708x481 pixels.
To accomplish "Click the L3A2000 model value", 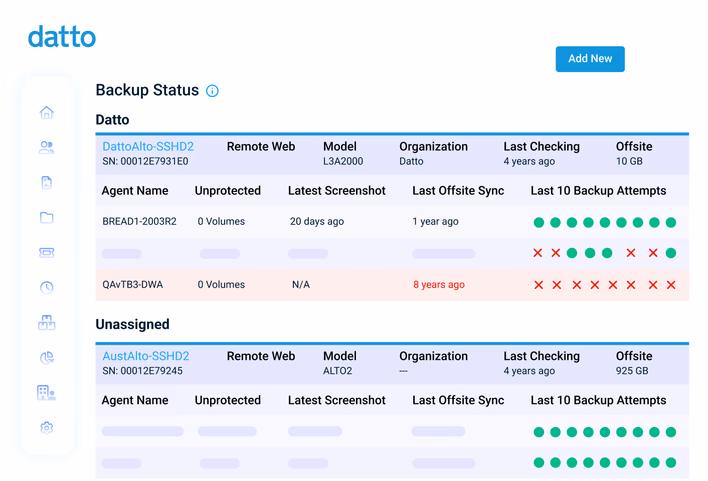I will coord(343,161).
